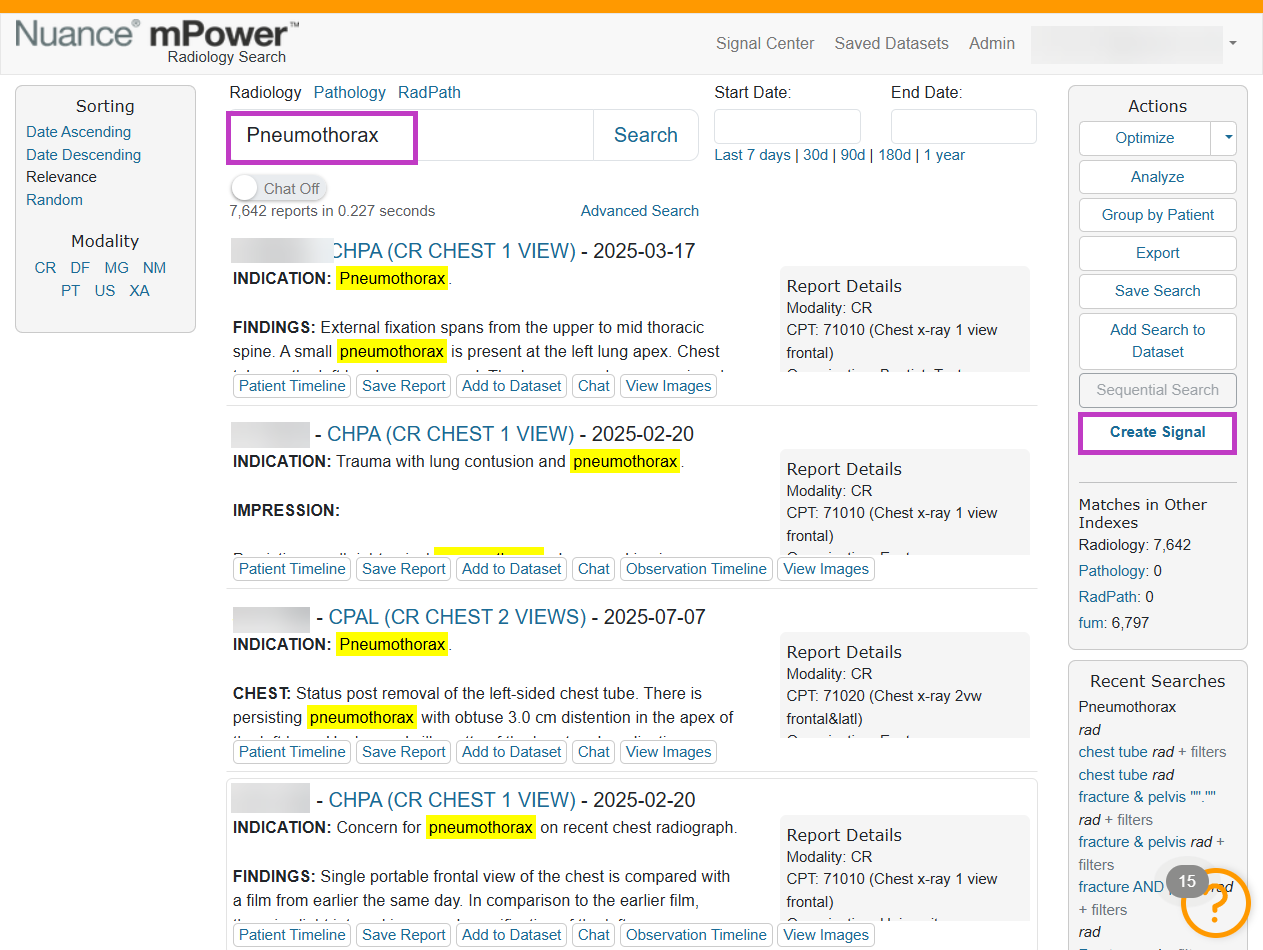This screenshot has width=1263, height=950.
Task: Open Saved Datasets menu
Action: [x=891, y=44]
